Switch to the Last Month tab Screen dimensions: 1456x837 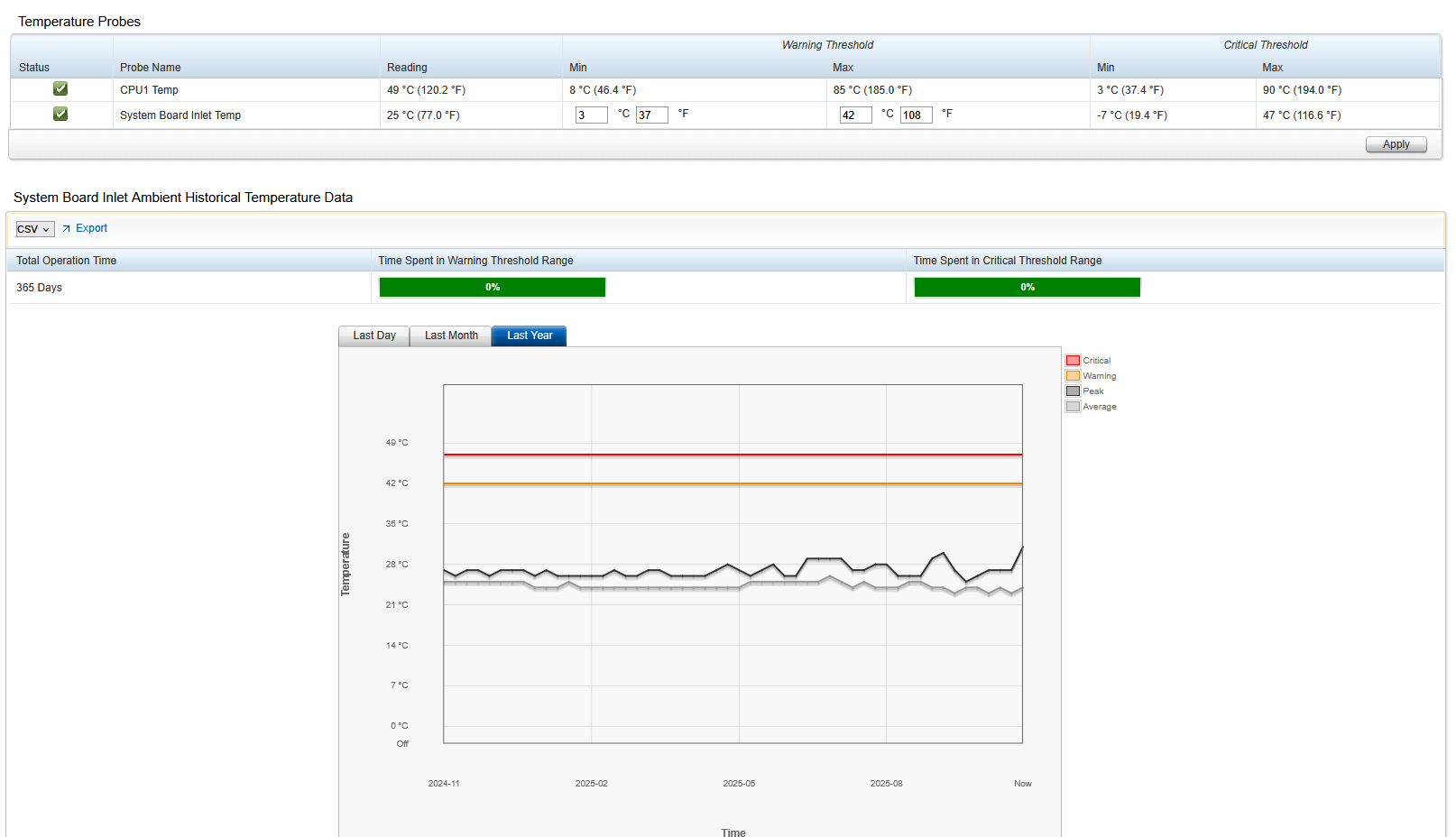point(451,336)
